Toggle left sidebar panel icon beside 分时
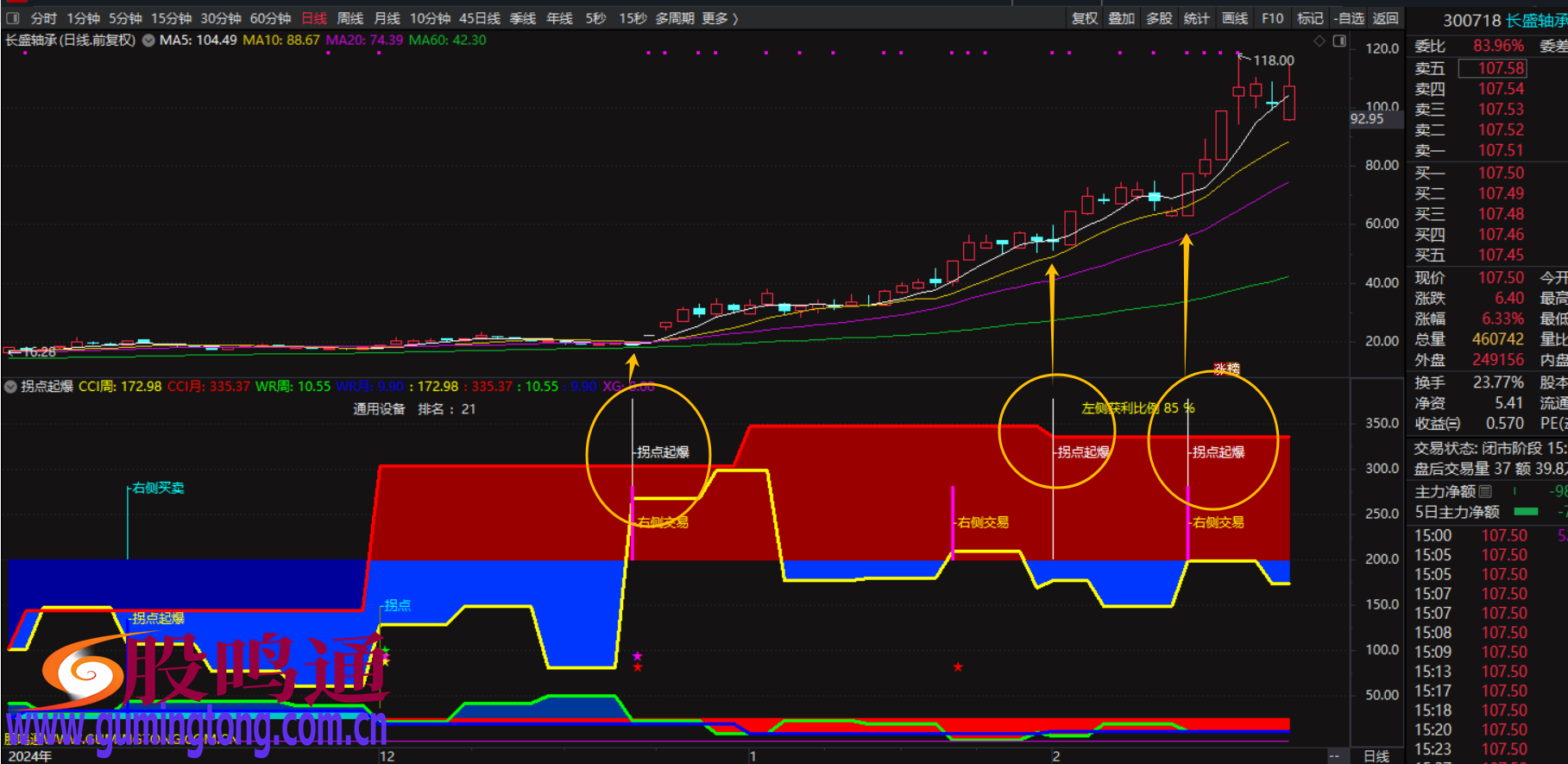Screen dimensions: 1568x764 [x=13, y=18]
